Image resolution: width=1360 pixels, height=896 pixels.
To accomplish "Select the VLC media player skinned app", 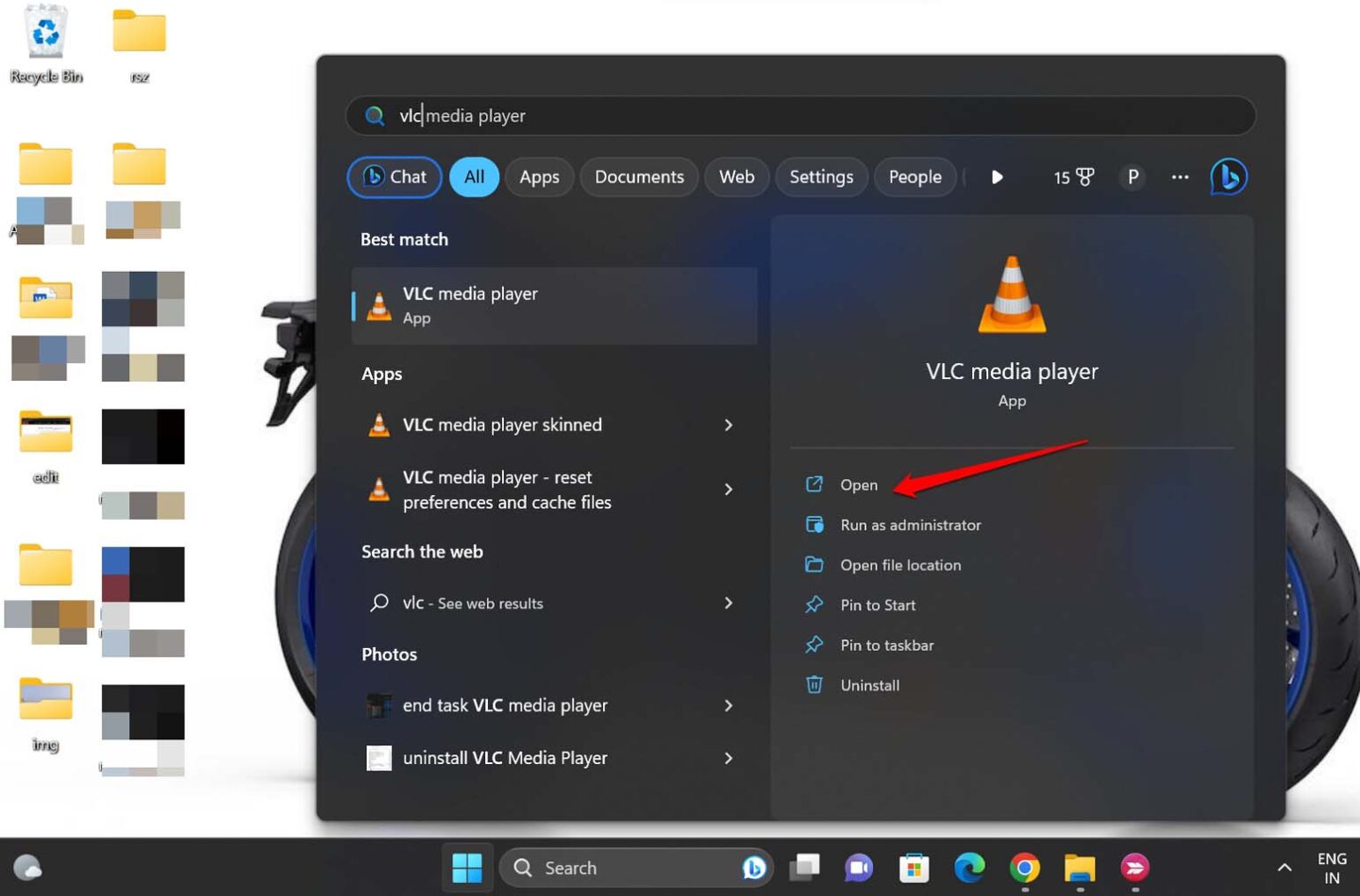I will 502,425.
